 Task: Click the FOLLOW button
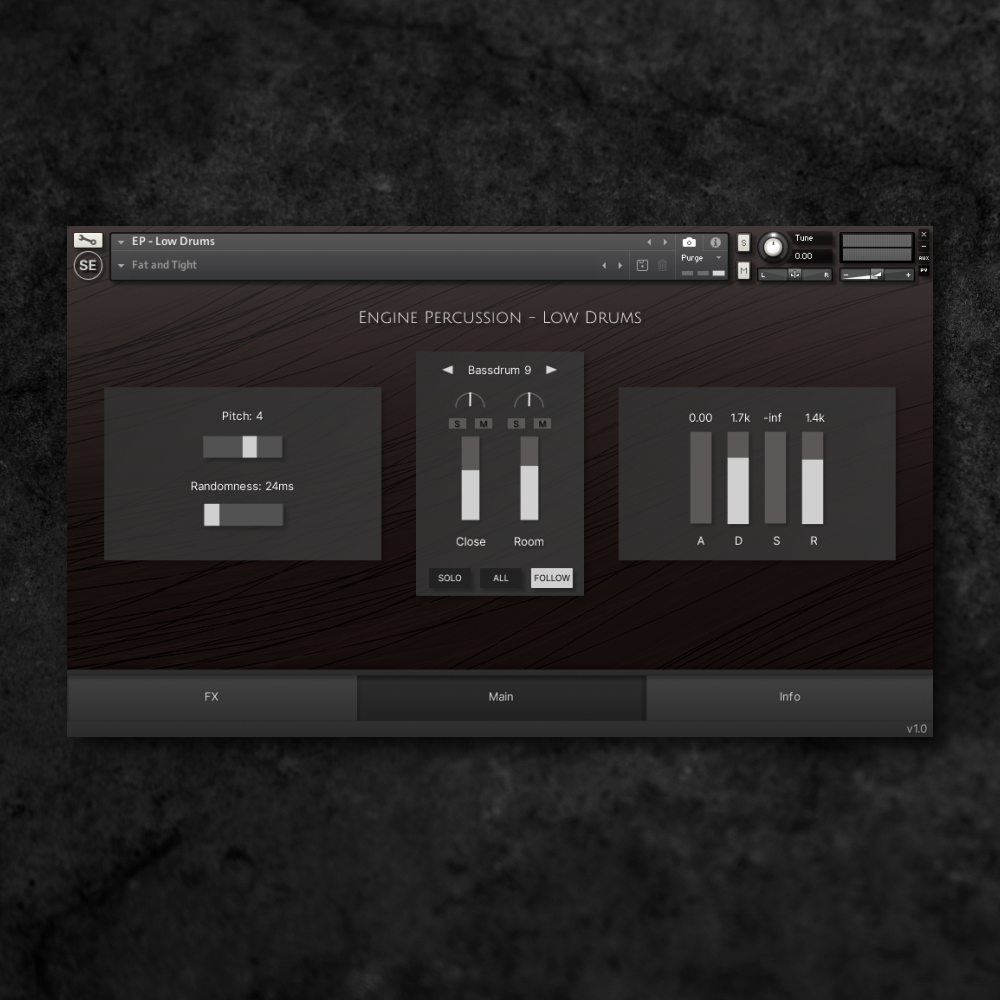click(551, 578)
